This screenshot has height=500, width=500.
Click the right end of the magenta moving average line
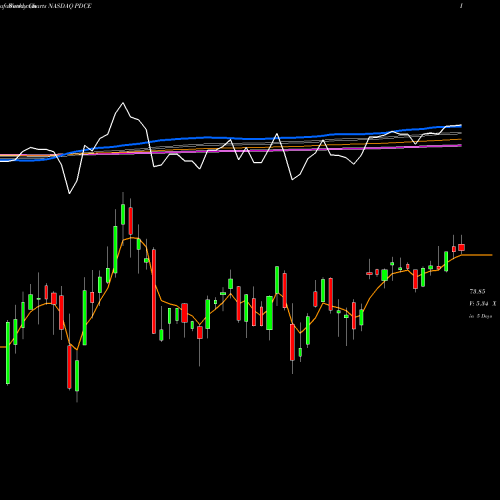pos(461,145)
